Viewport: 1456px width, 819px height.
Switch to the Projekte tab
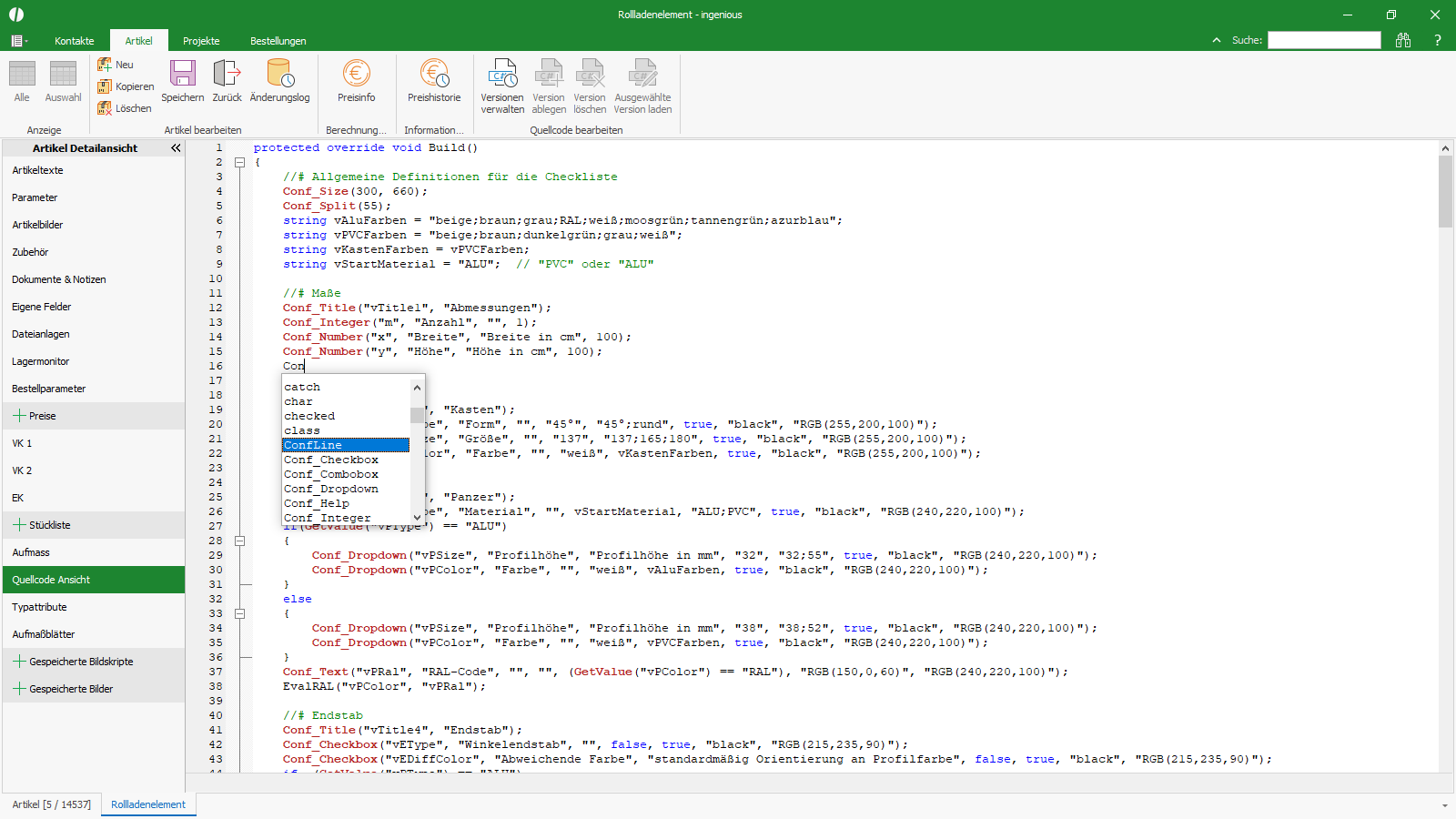(x=201, y=41)
